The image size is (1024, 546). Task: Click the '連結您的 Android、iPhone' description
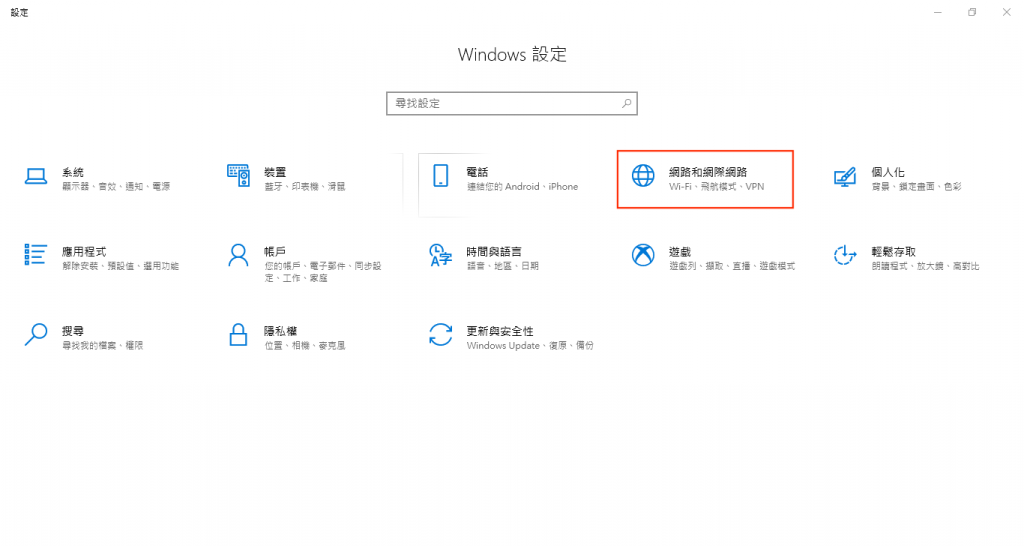(522, 187)
